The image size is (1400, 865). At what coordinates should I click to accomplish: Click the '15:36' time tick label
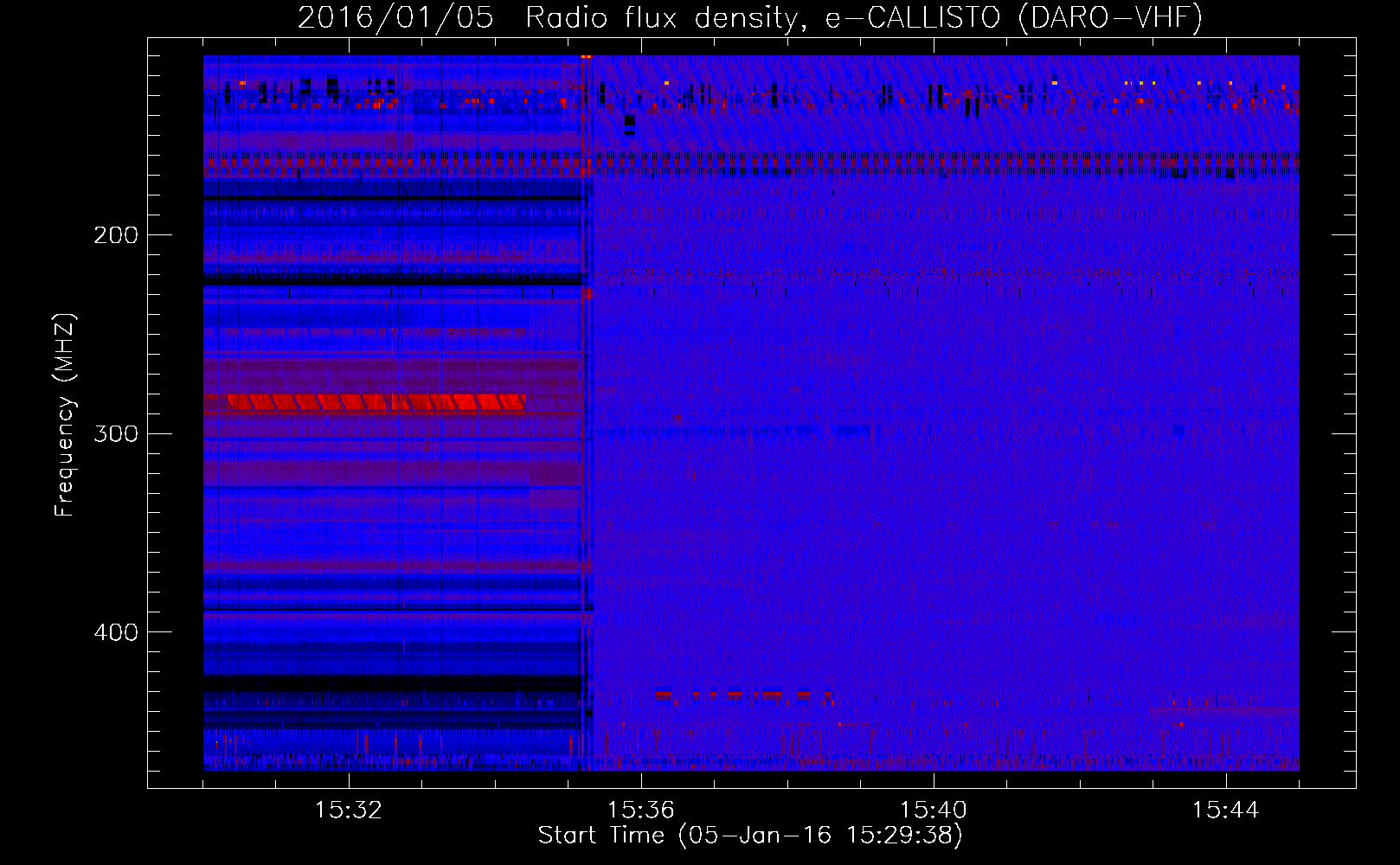coord(640,811)
